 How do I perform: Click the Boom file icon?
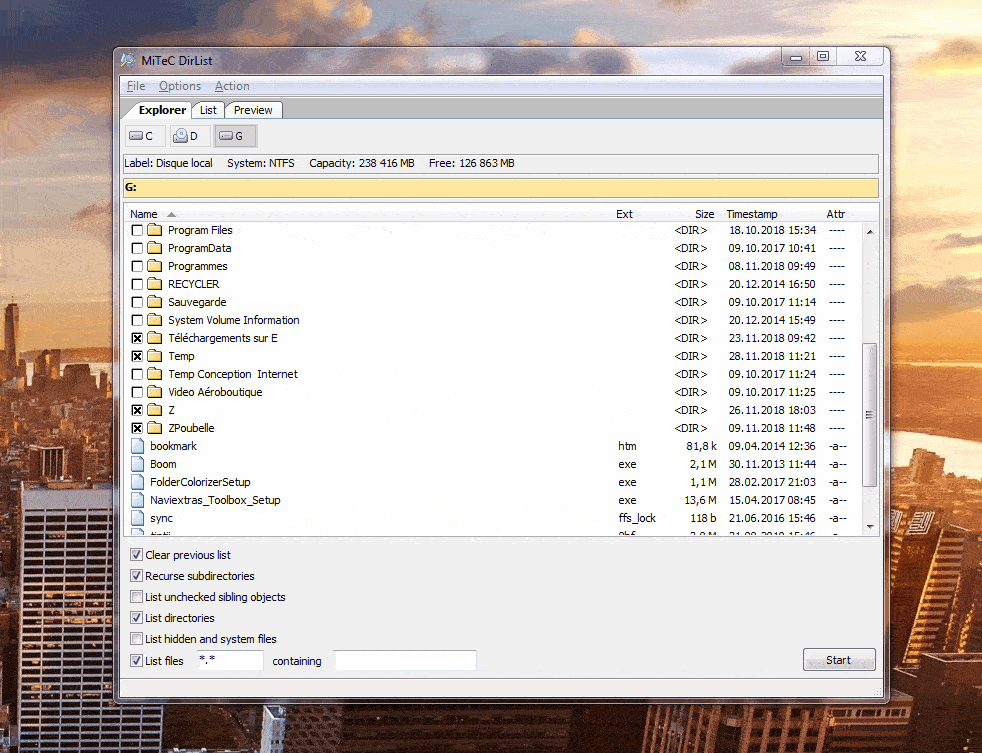(x=138, y=464)
